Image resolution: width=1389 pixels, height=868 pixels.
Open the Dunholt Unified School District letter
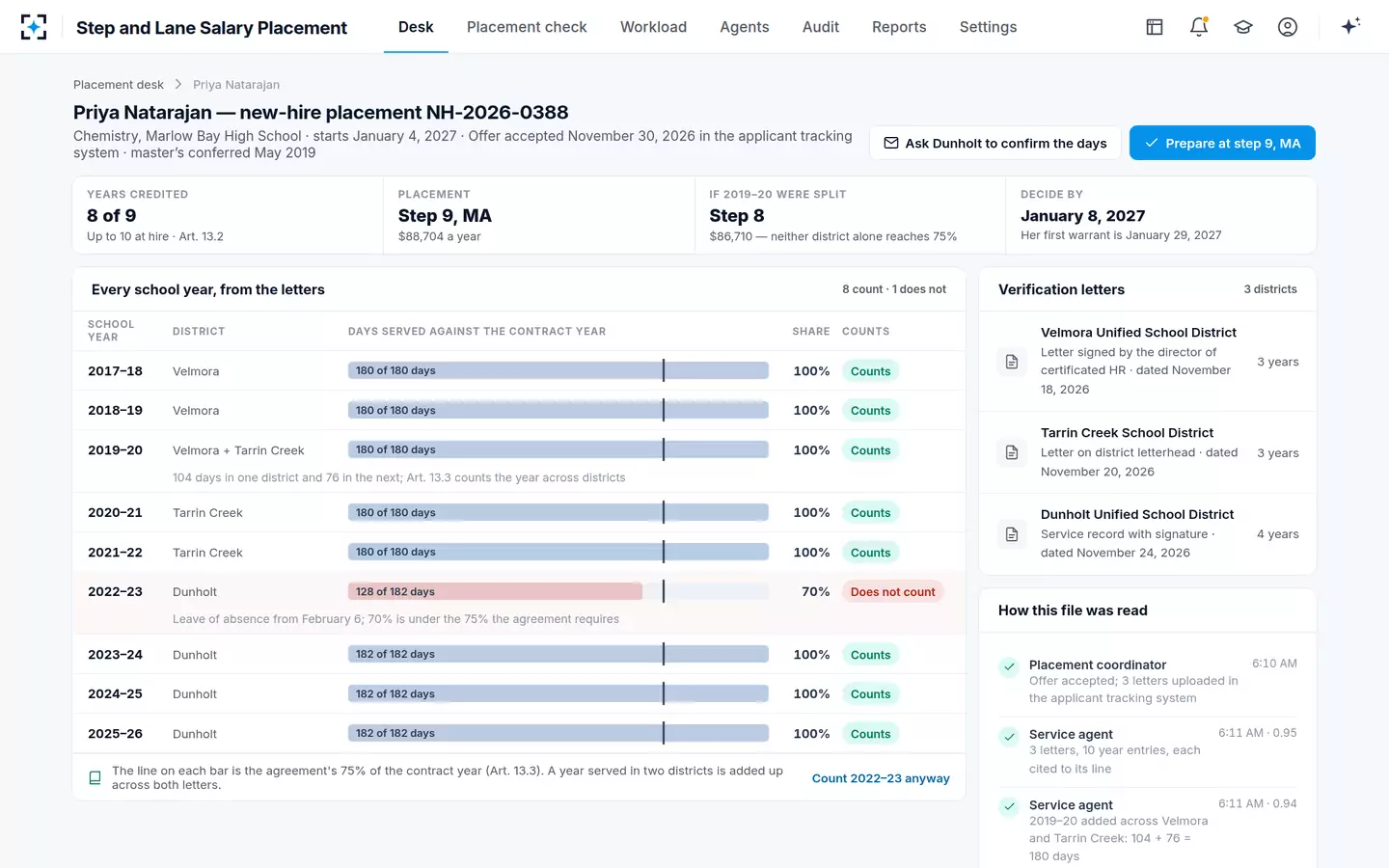1148,534
